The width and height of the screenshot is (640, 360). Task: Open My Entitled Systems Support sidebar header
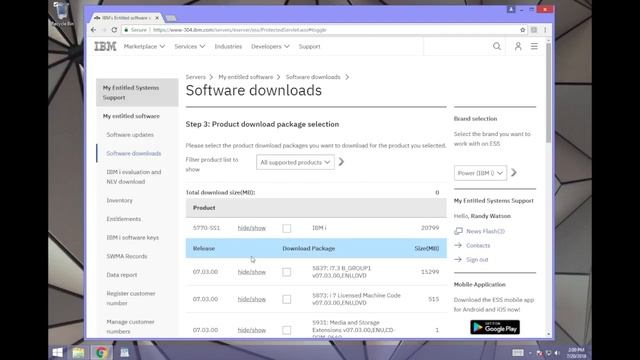[x=137, y=93]
